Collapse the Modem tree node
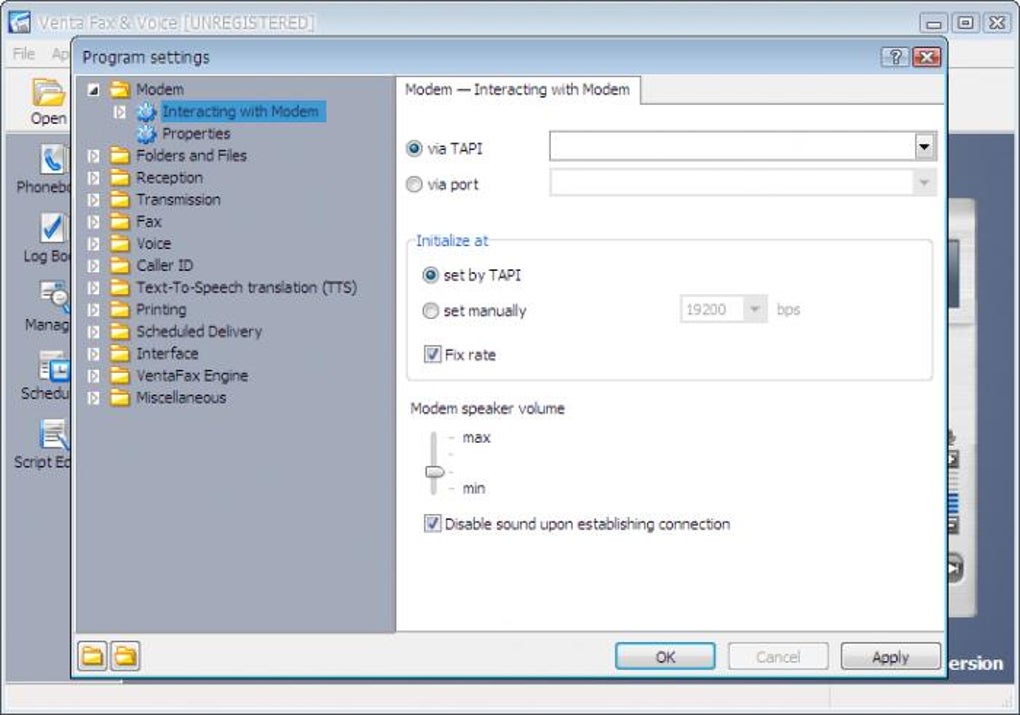This screenshot has height=715, width=1020. click(94, 90)
